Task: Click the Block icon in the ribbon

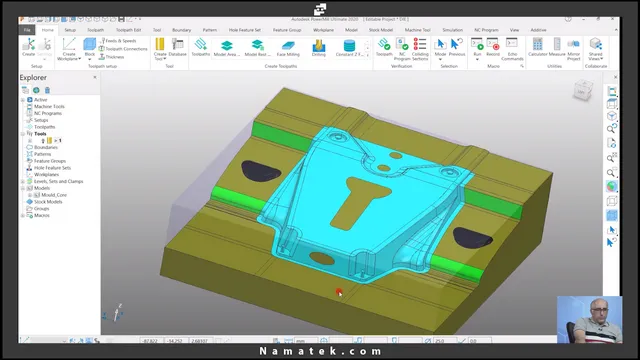Action: pos(89,47)
